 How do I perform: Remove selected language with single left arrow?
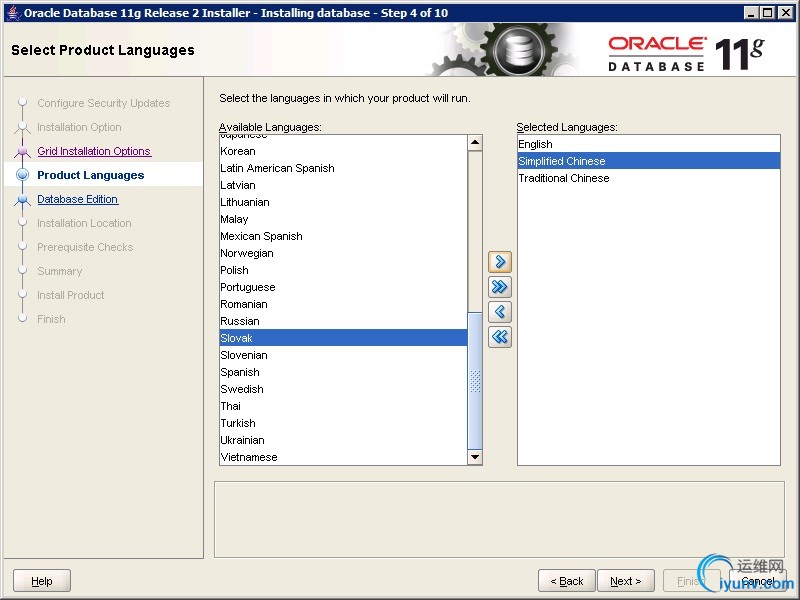pyautogui.click(x=499, y=312)
